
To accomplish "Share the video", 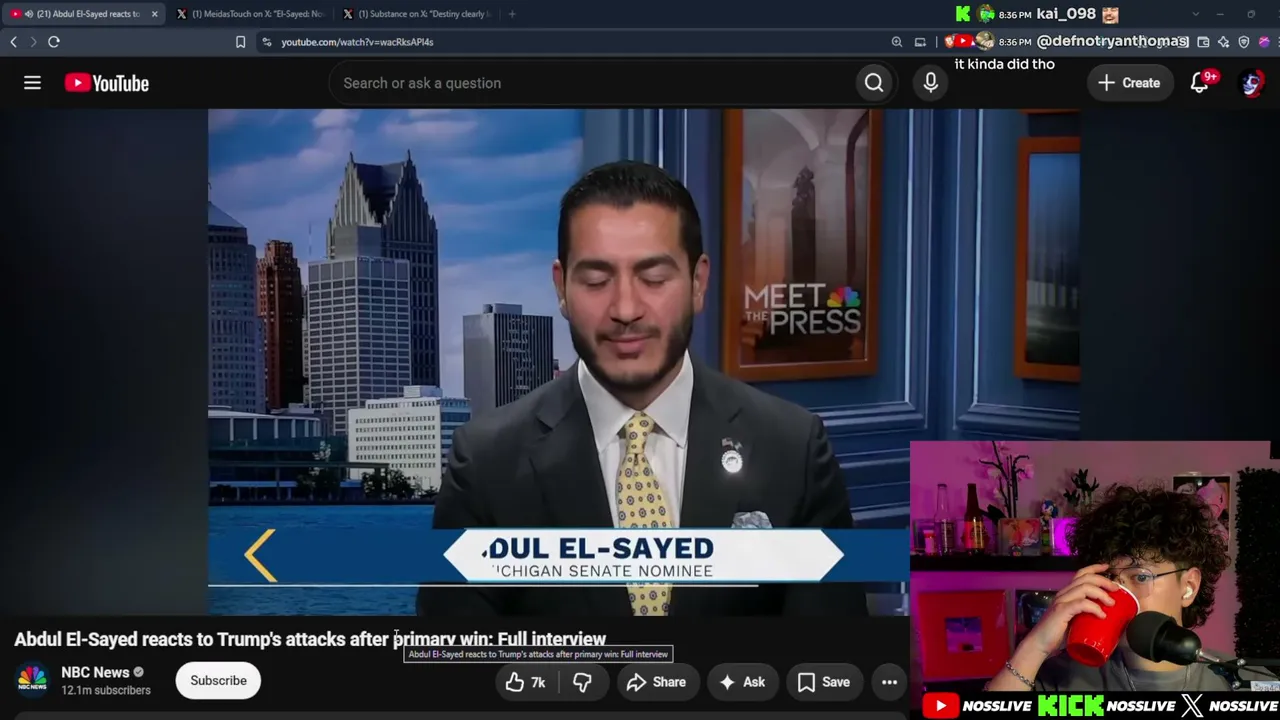I will [656, 682].
